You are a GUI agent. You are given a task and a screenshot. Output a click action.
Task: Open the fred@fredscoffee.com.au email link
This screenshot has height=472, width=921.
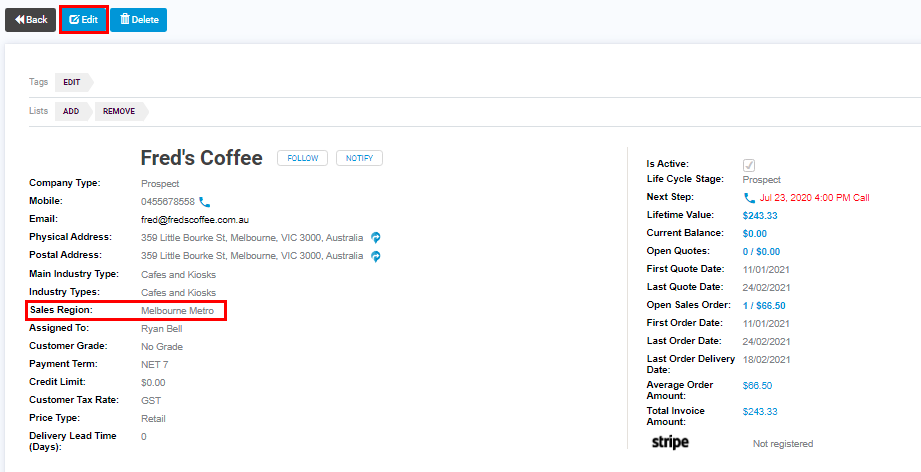point(195,220)
